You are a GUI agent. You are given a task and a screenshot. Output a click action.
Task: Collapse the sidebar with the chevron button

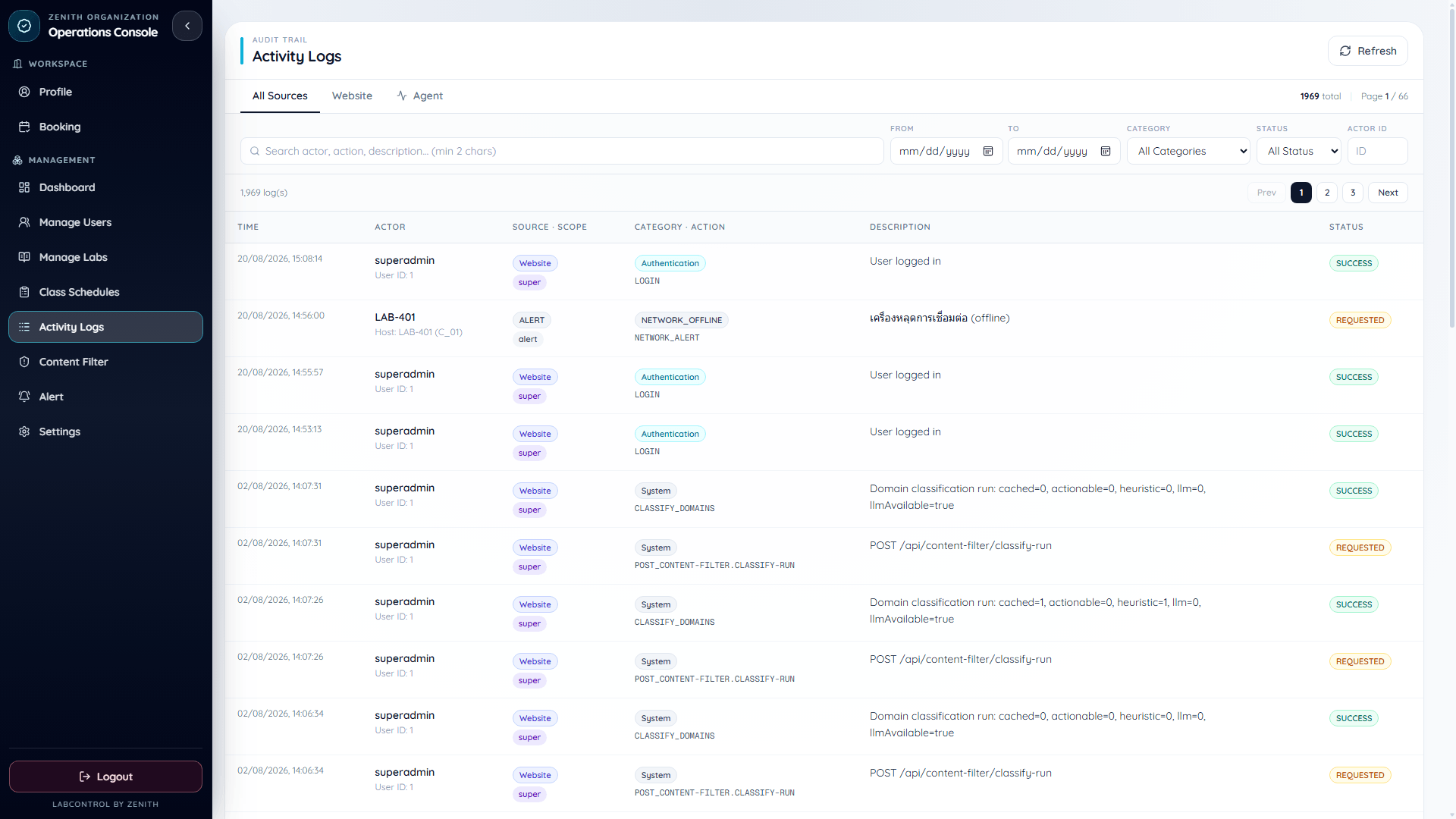[187, 26]
